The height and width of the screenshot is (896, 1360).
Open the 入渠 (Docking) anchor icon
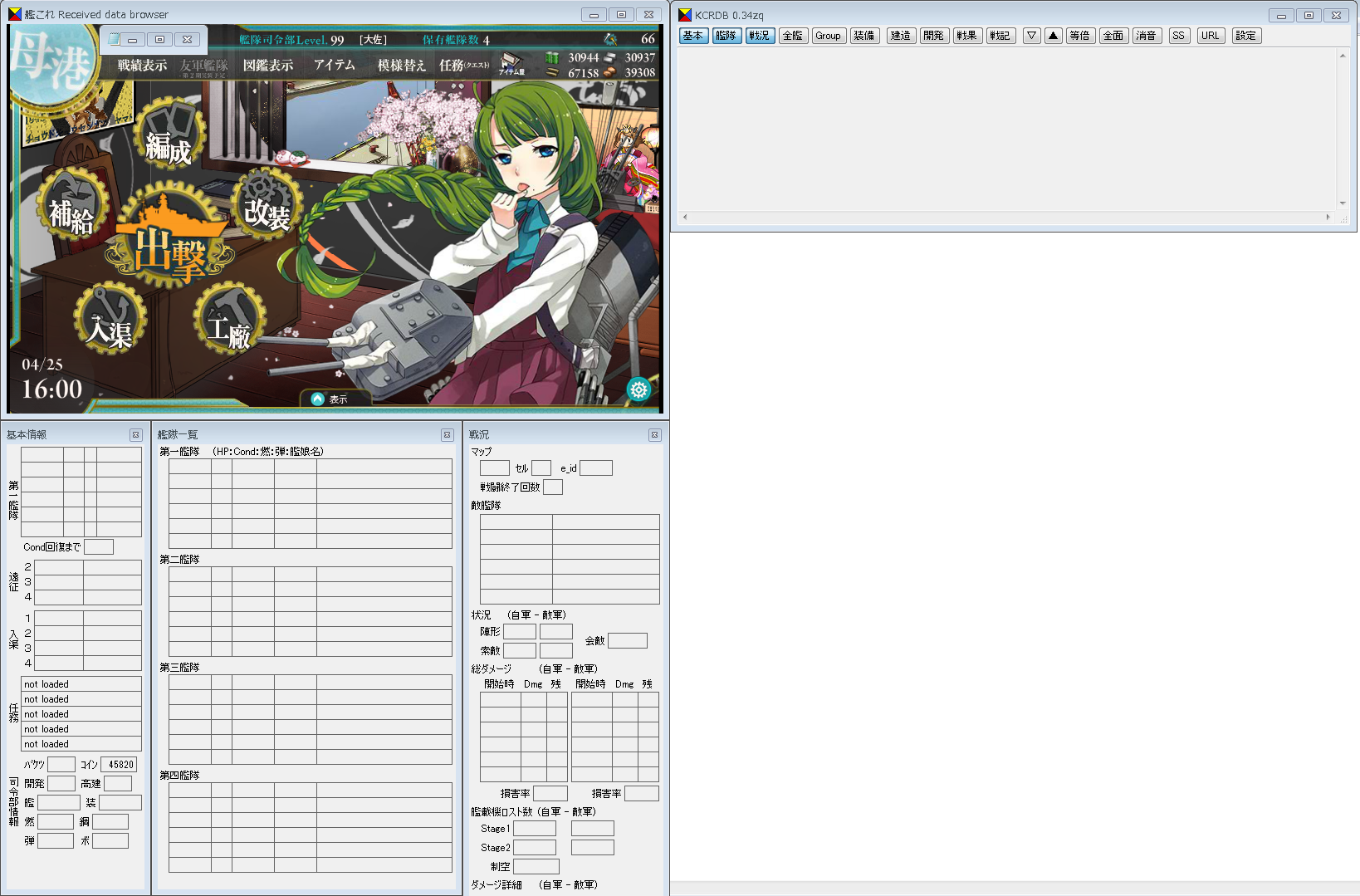pyautogui.click(x=110, y=320)
